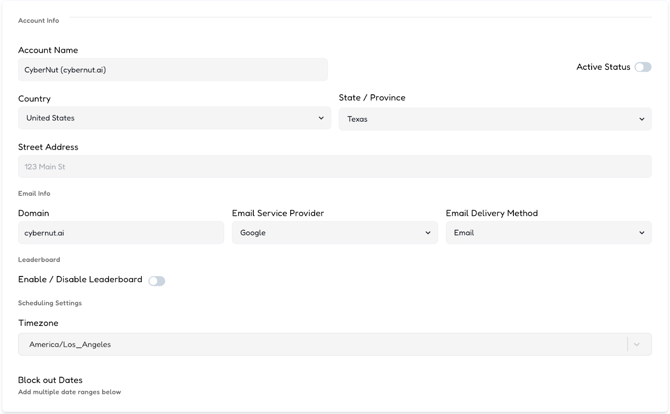Click 'Add multiple date ranges below' text
This screenshot has width=670, height=414.
pos(69,392)
